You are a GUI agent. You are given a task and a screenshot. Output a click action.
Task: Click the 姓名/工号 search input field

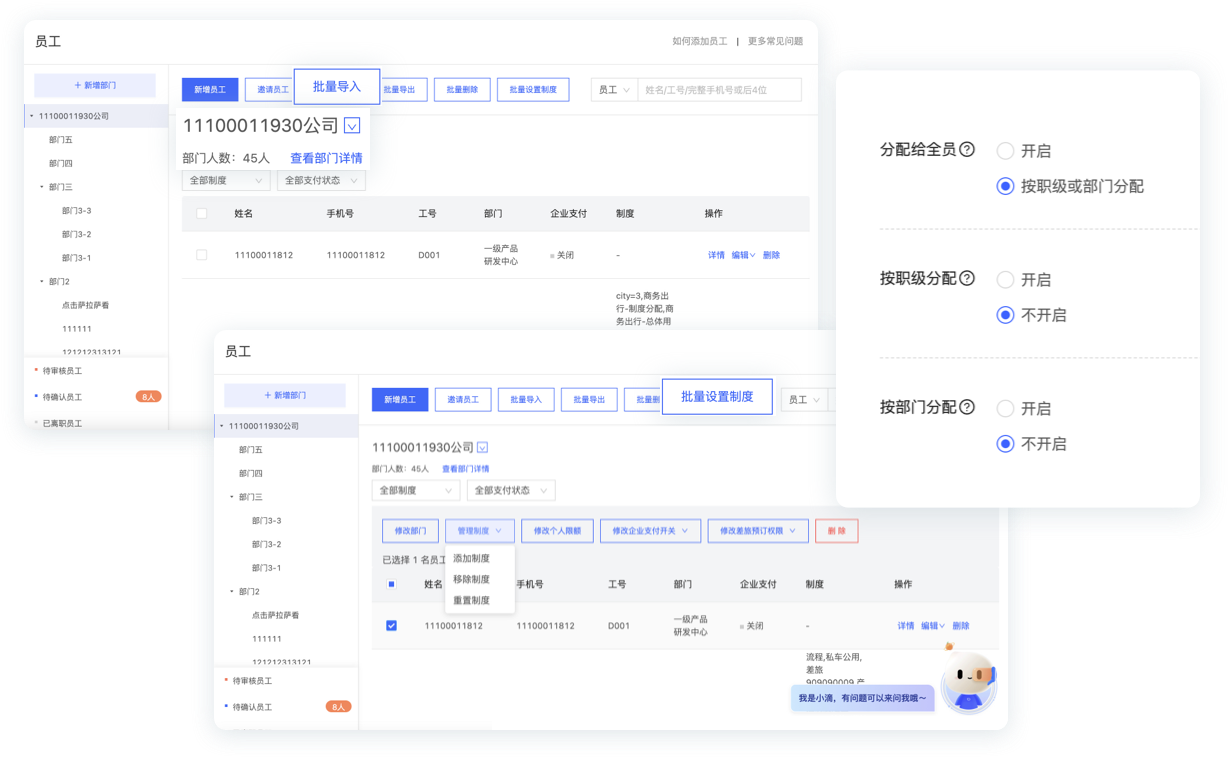click(x=720, y=90)
